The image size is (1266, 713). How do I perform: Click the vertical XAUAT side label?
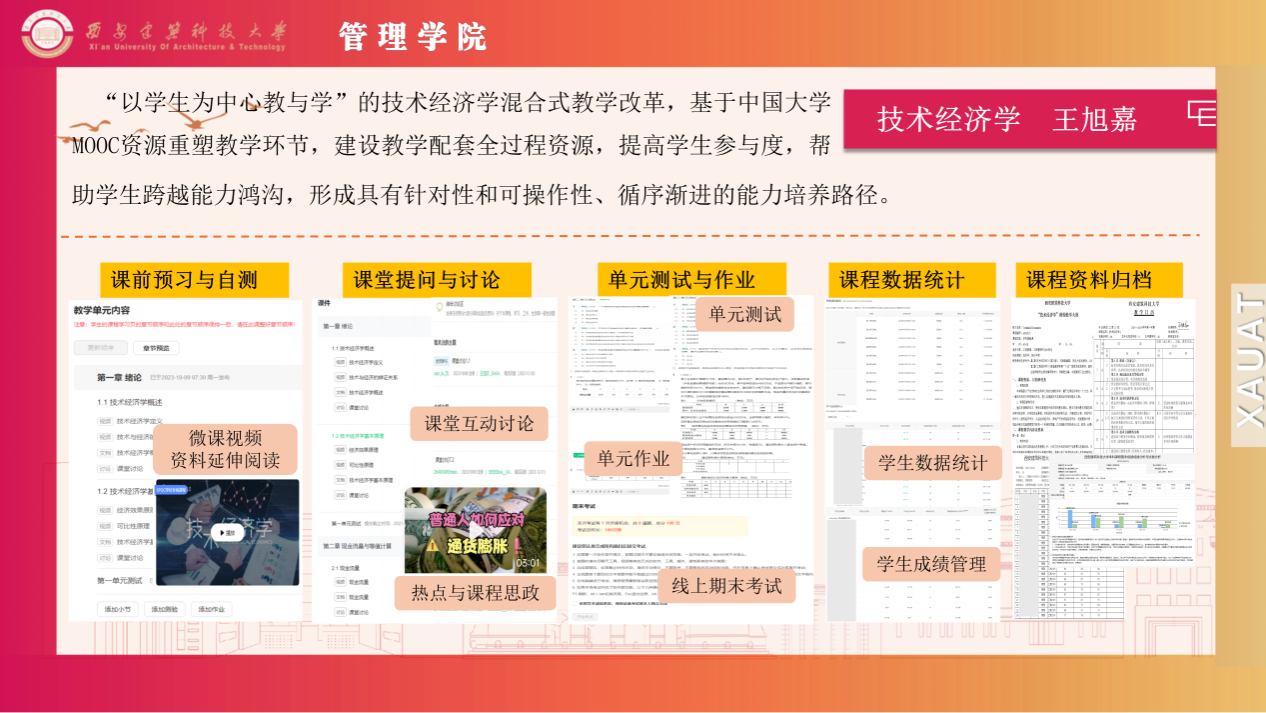click(x=1249, y=360)
